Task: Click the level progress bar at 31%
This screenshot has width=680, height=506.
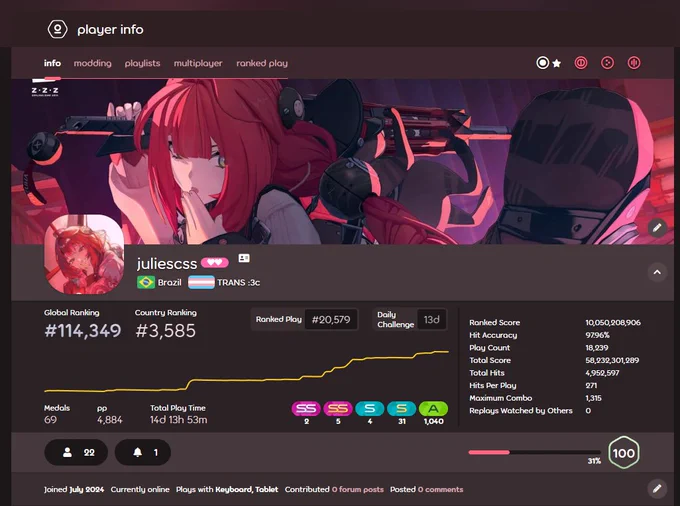Action: pyautogui.click(x=535, y=452)
